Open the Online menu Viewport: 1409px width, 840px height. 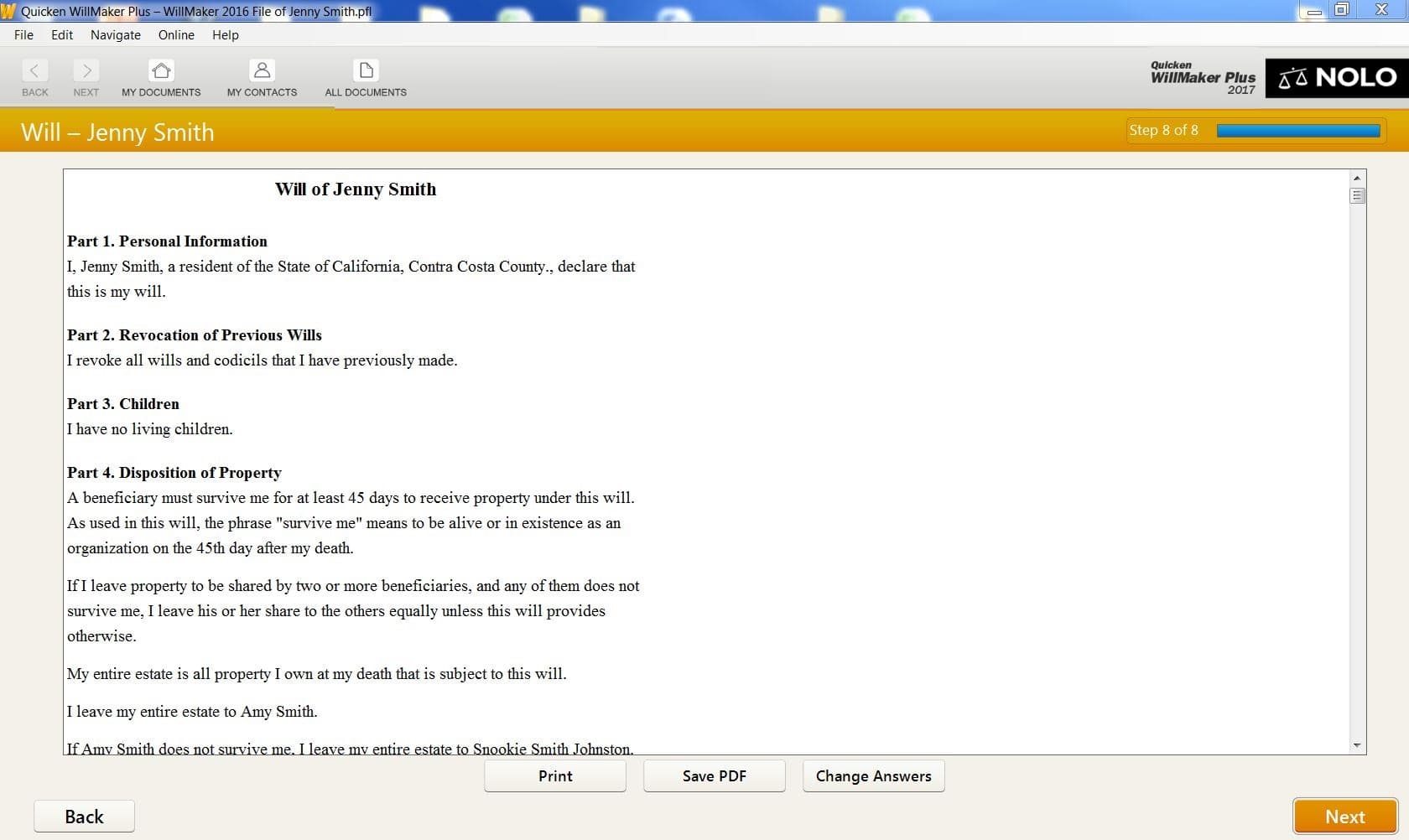click(176, 35)
